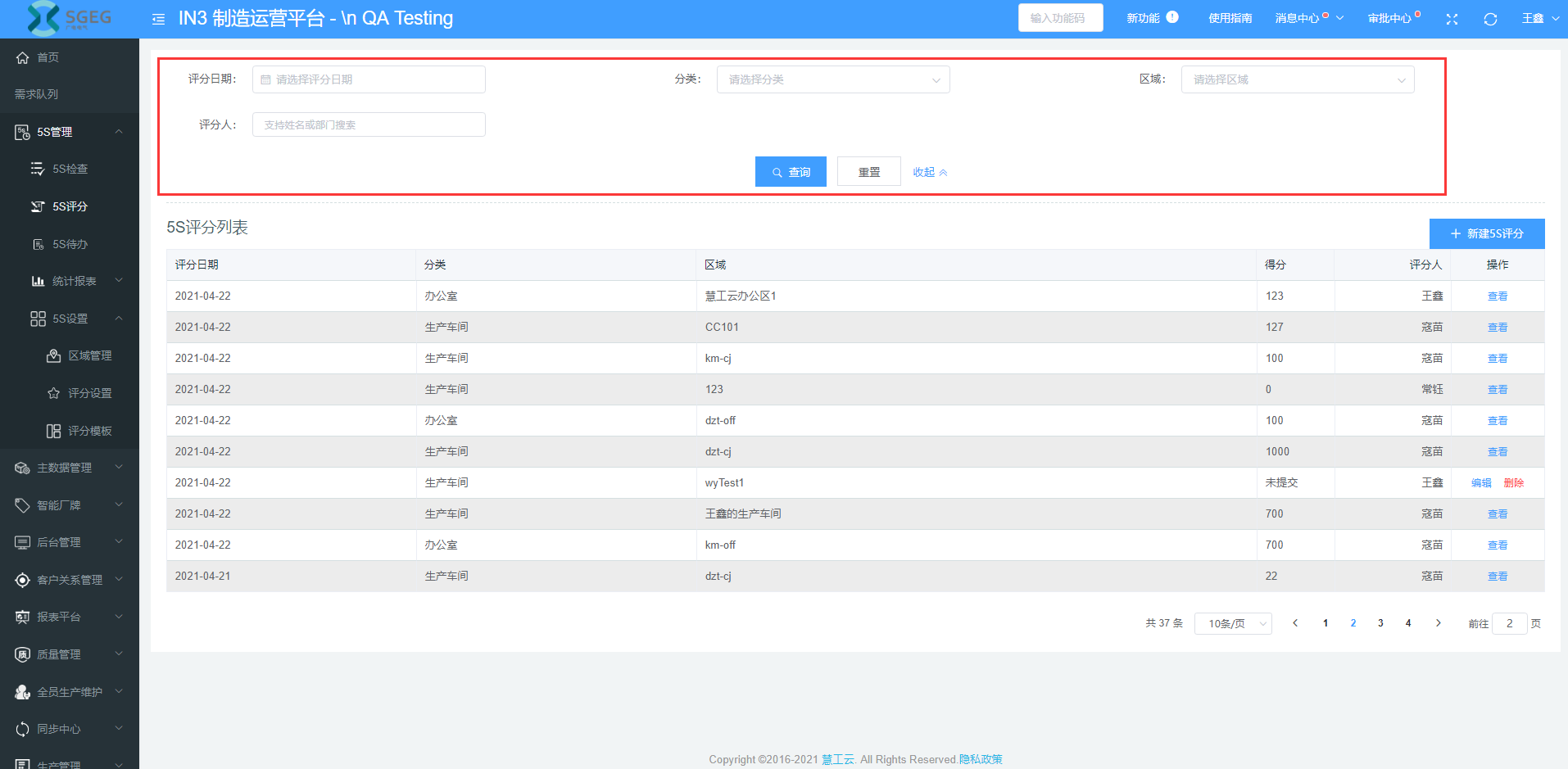The image size is (1568, 769).
Task: Open 5S检查 from the sidebar
Action: tap(70, 169)
